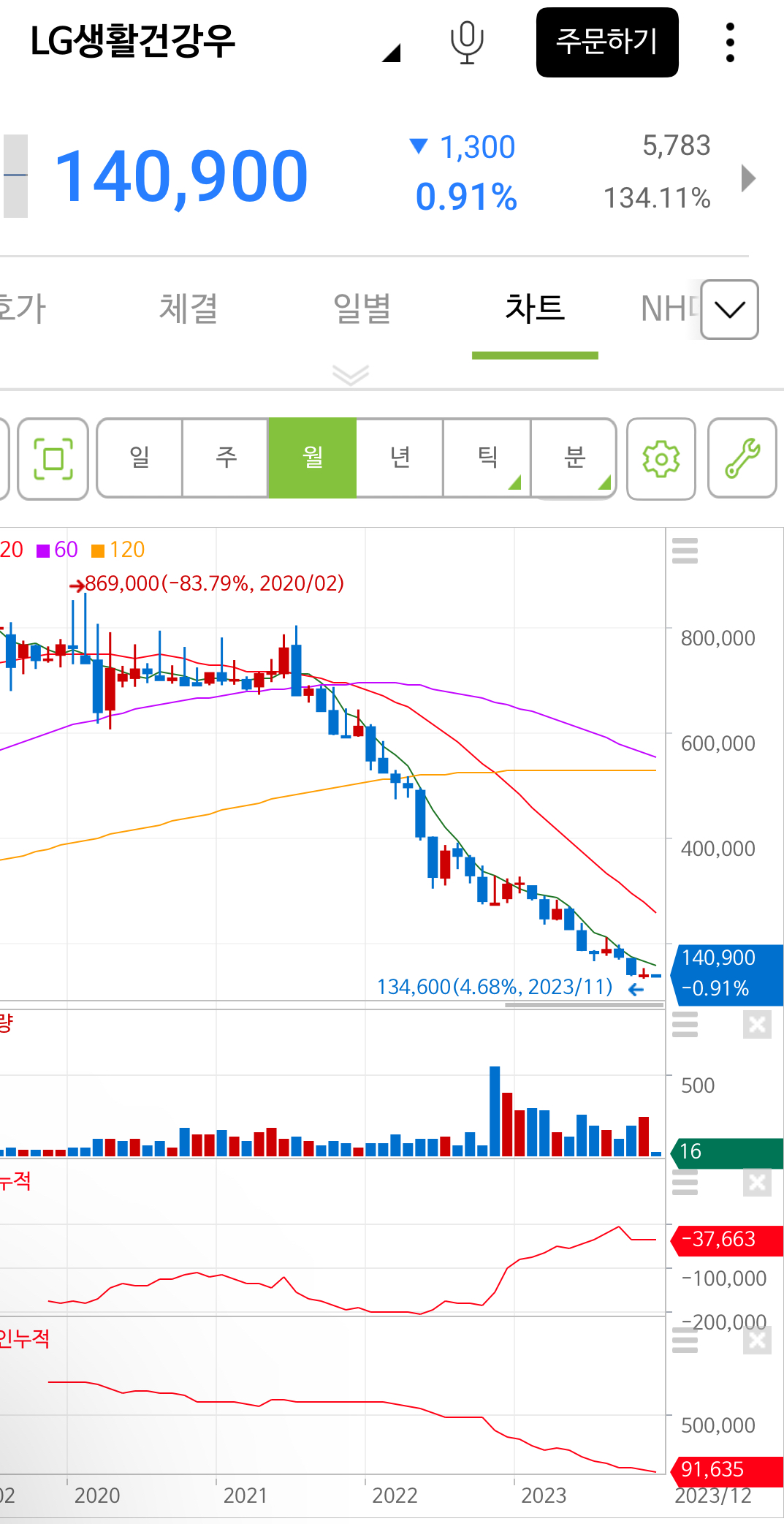Close the volume indicator panel
The width and height of the screenshot is (784, 1524).
tap(757, 1025)
